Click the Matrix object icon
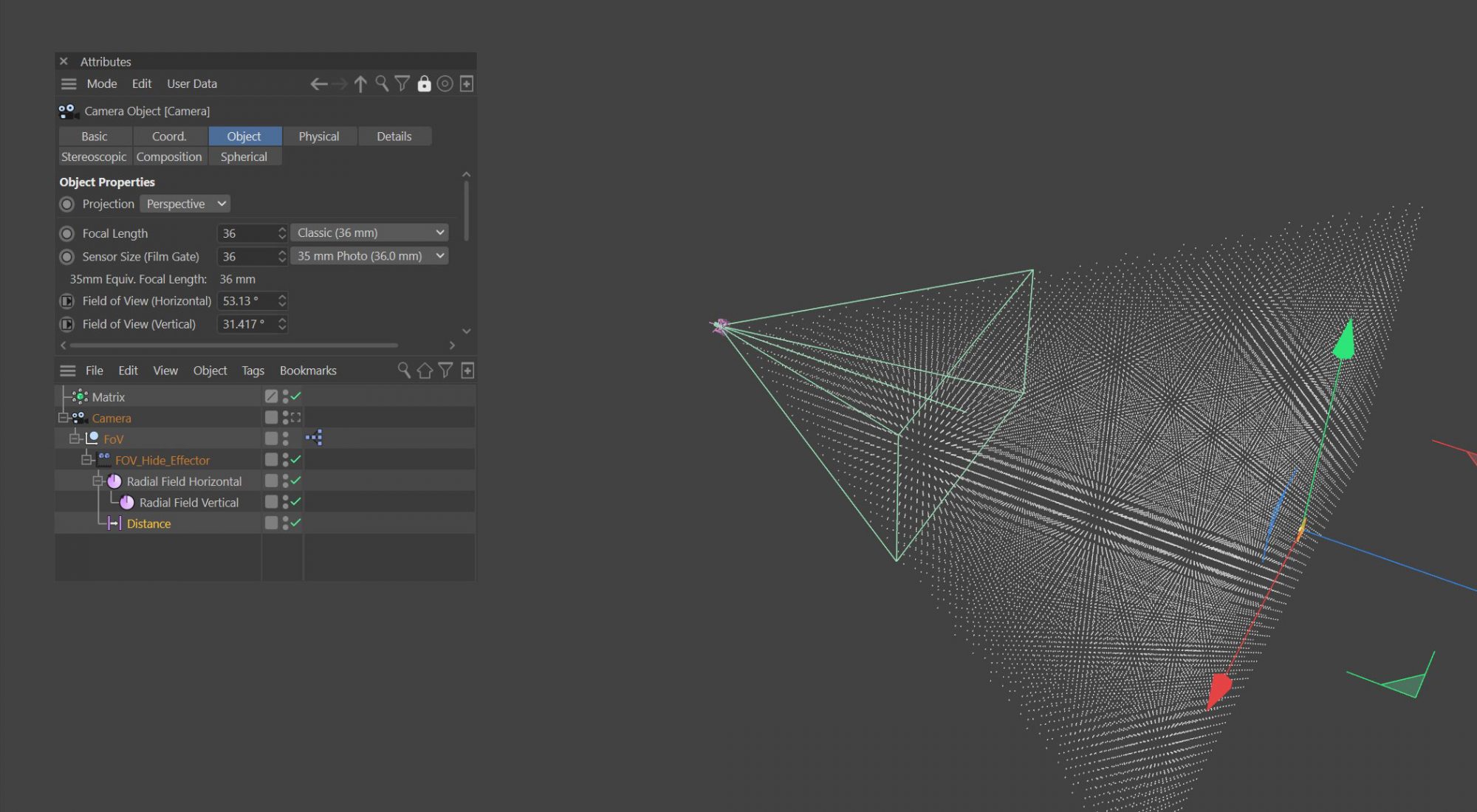1477x812 pixels. coord(81,396)
